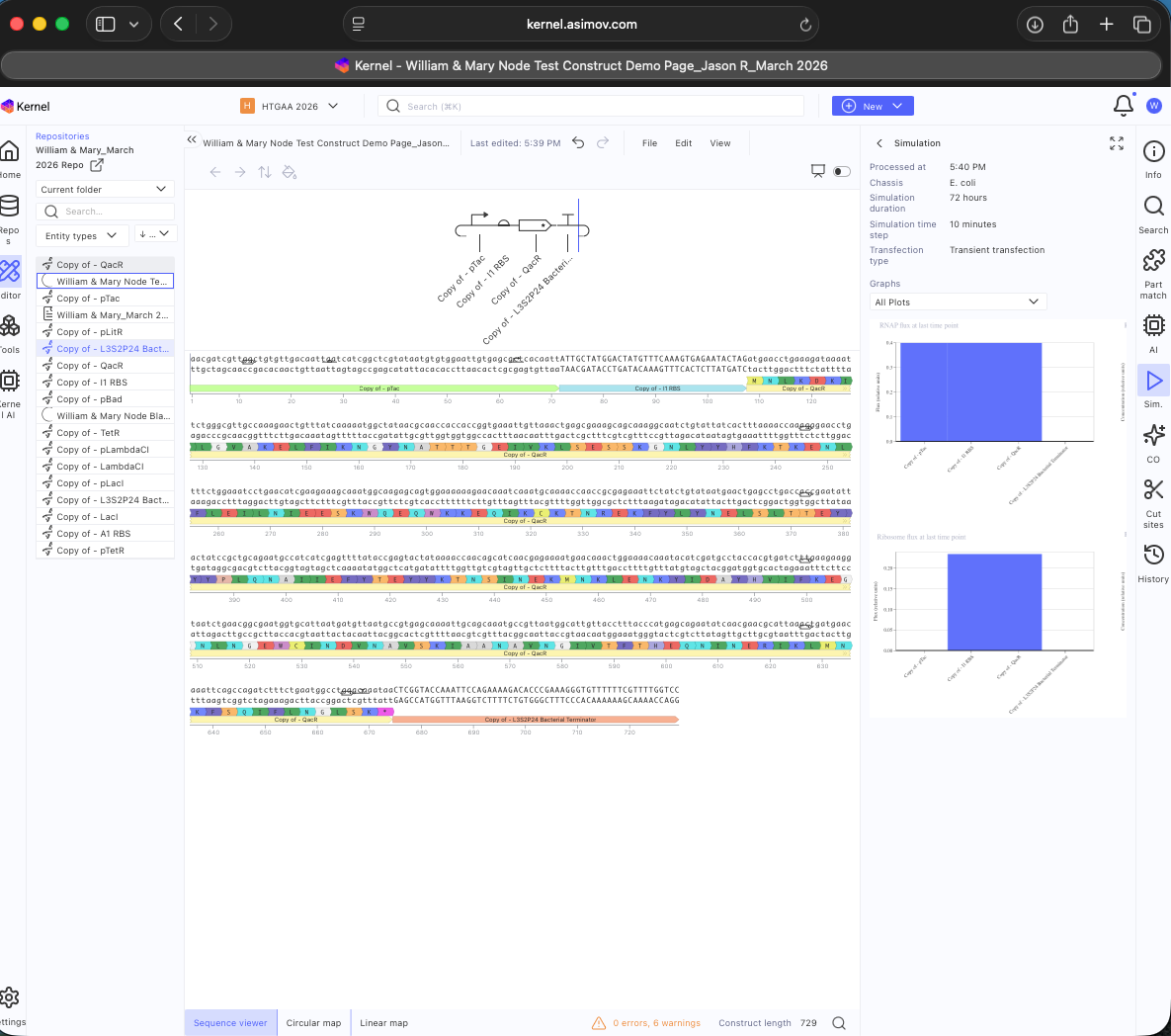Open external link icon next to repo name
The height and width of the screenshot is (1036, 1171).
[x=96, y=164]
